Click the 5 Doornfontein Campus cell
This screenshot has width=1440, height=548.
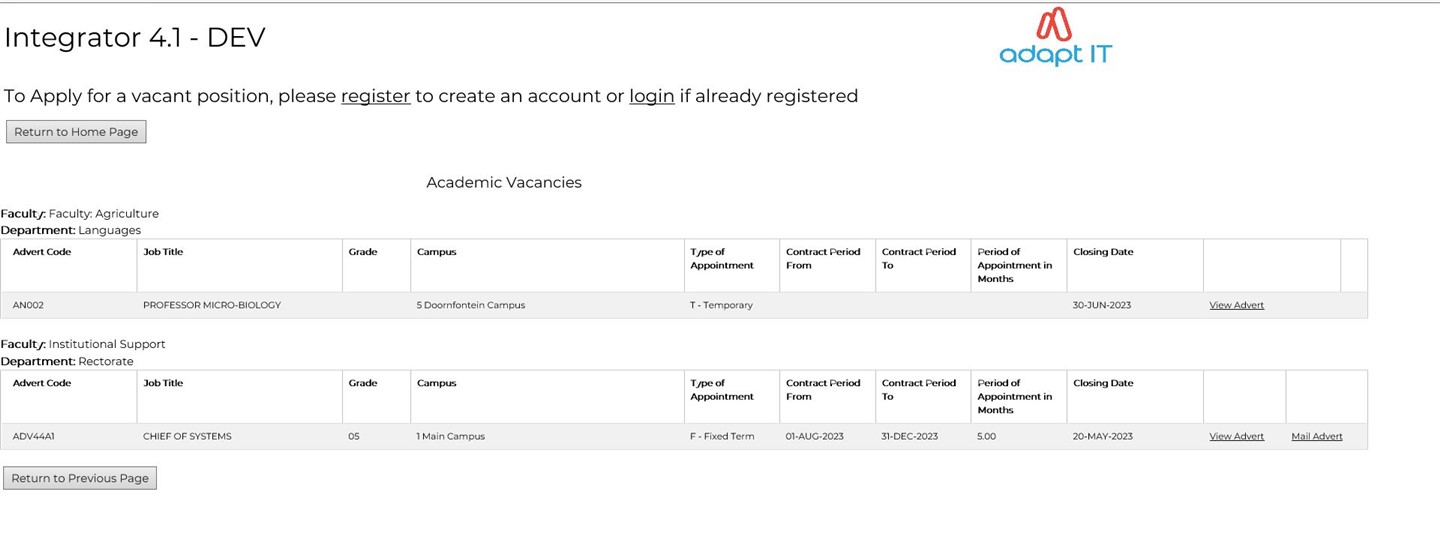pos(470,305)
